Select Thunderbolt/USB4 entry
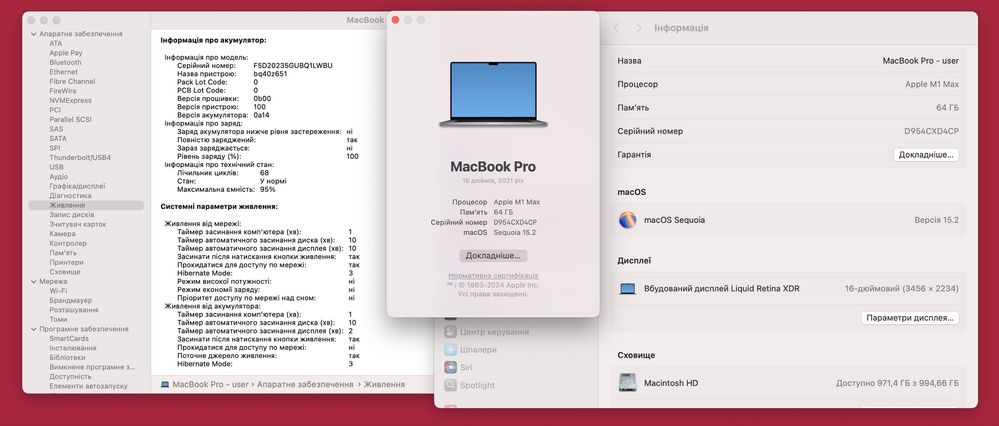The image size is (999, 426). point(80,157)
